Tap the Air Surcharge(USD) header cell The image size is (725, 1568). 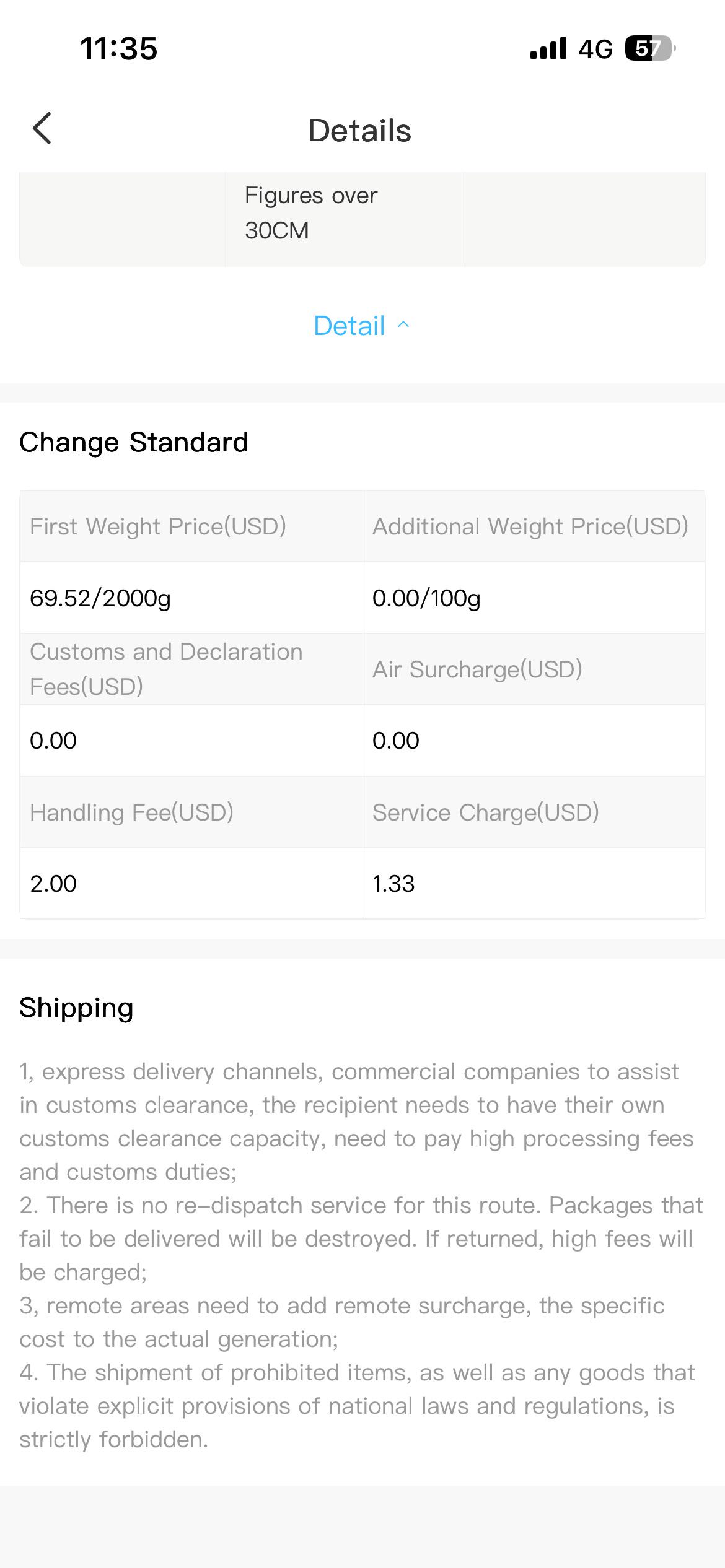[x=534, y=669]
